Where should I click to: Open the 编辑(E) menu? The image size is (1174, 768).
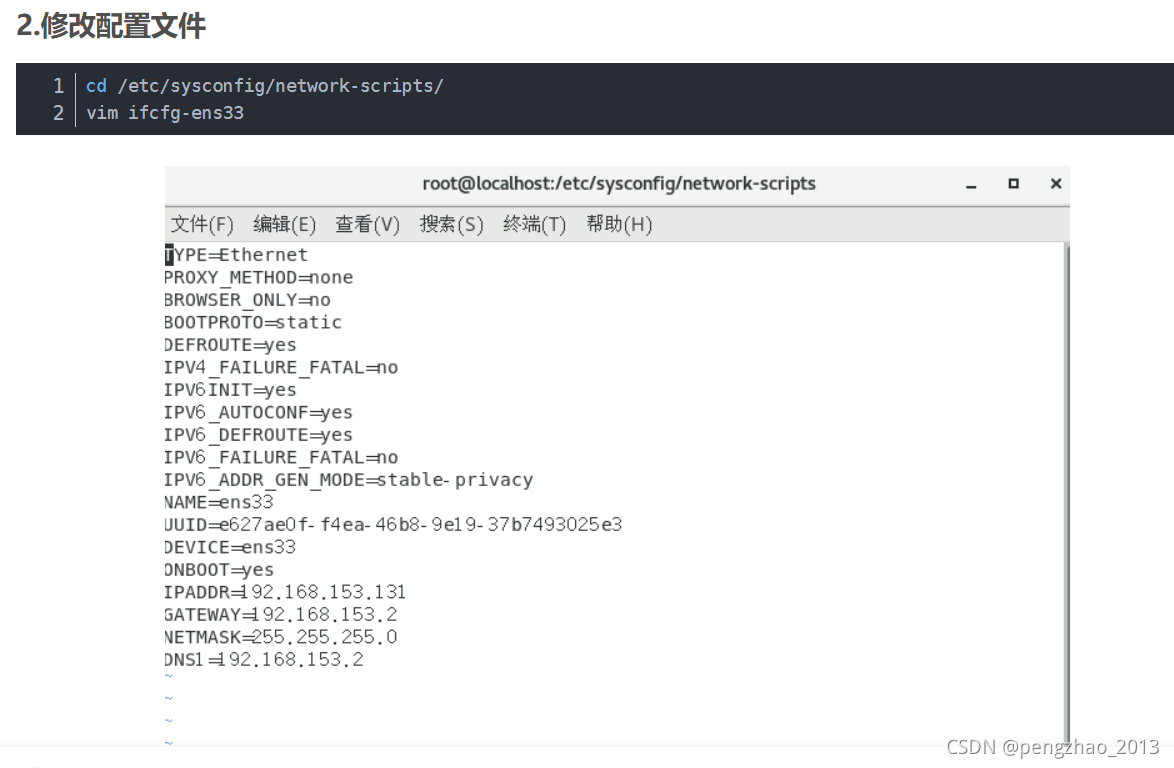(285, 224)
